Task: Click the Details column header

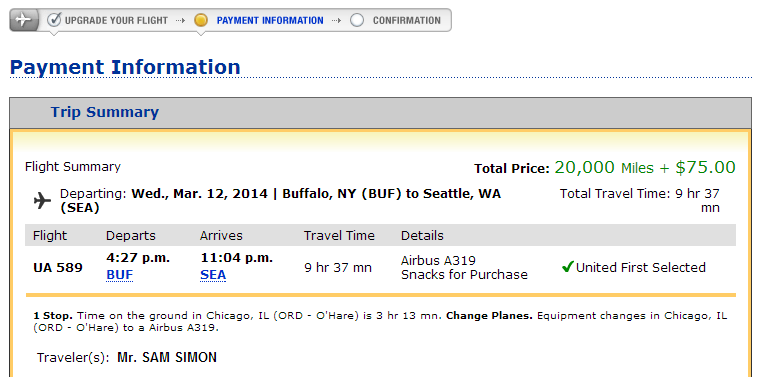Action: point(422,235)
